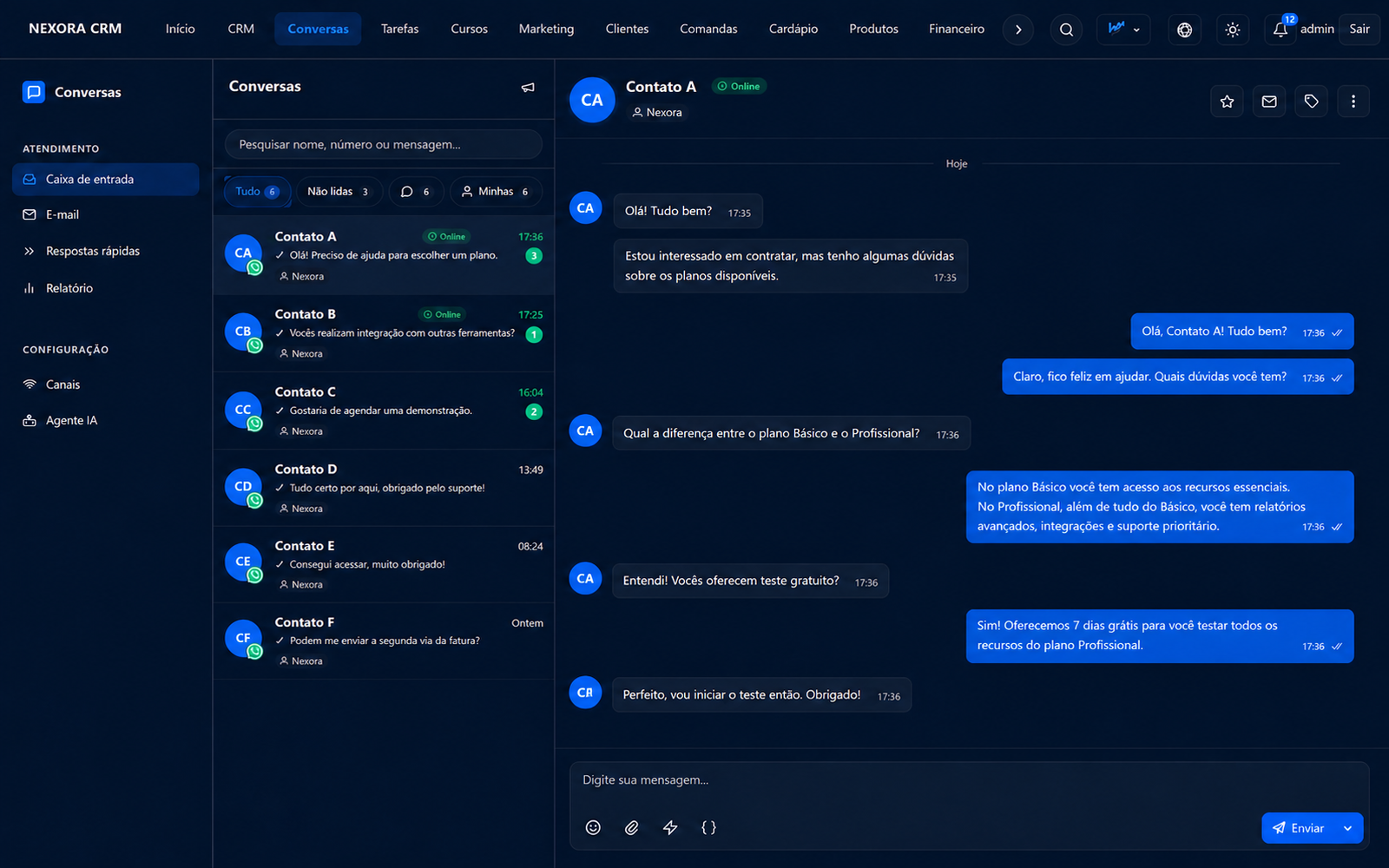The image size is (1389, 868).
Task: Open Respostas rápidas in sidebar
Action: tap(106, 252)
